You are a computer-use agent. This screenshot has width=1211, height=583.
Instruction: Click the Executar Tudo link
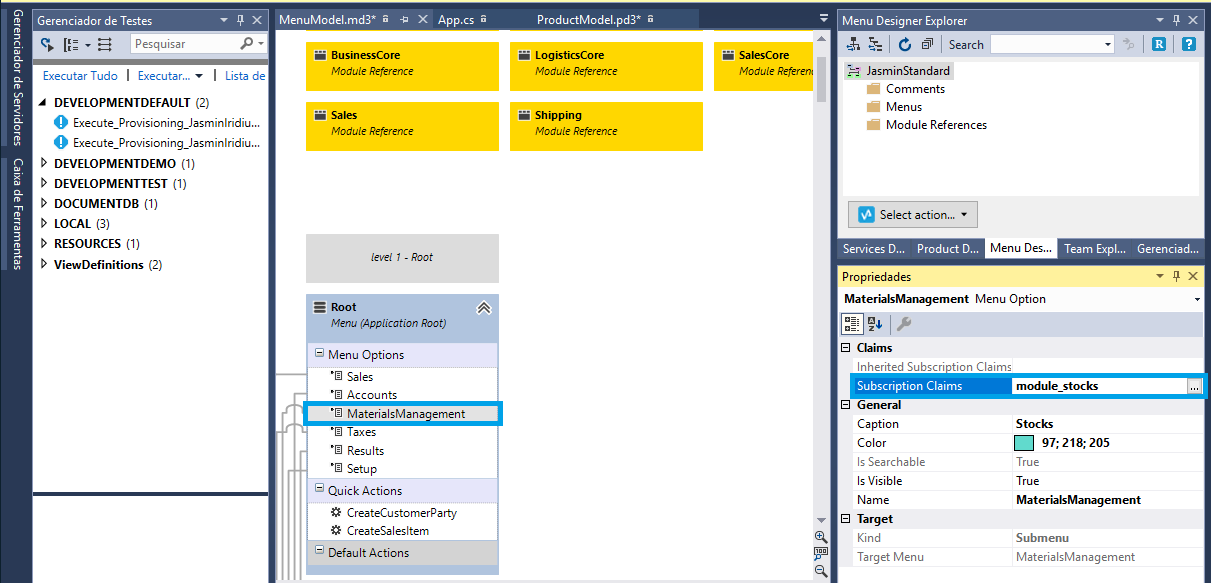coord(80,76)
